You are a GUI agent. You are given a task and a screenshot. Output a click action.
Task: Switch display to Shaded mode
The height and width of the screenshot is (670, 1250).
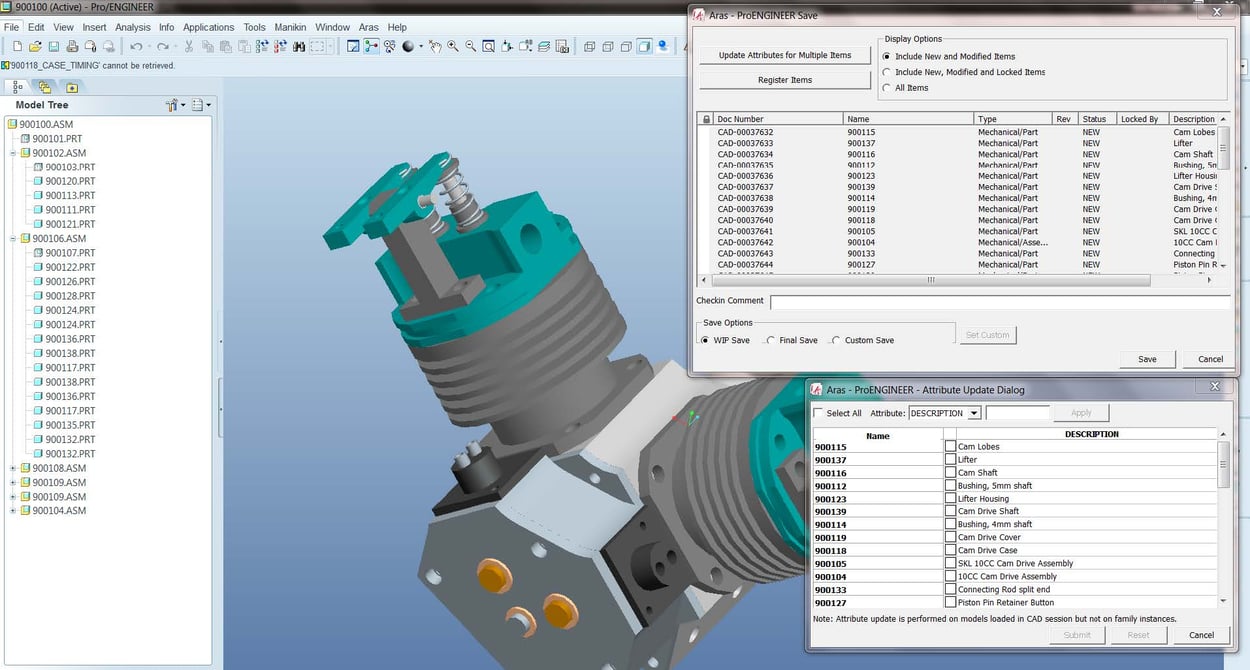[x=643, y=46]
